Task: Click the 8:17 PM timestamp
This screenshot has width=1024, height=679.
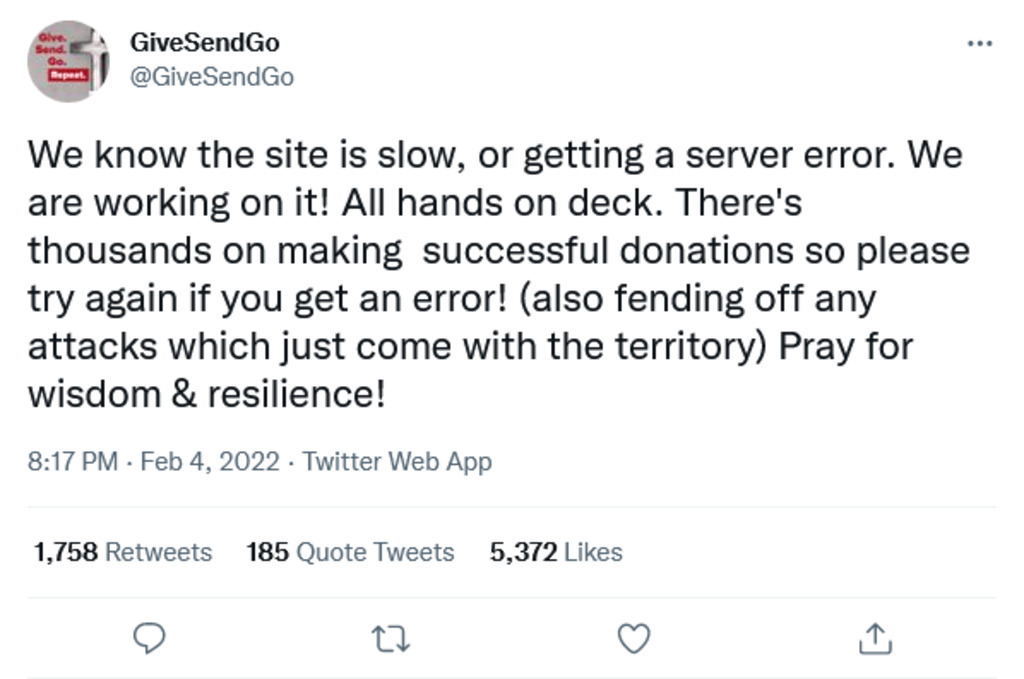Action: click(x=73, y=462)
